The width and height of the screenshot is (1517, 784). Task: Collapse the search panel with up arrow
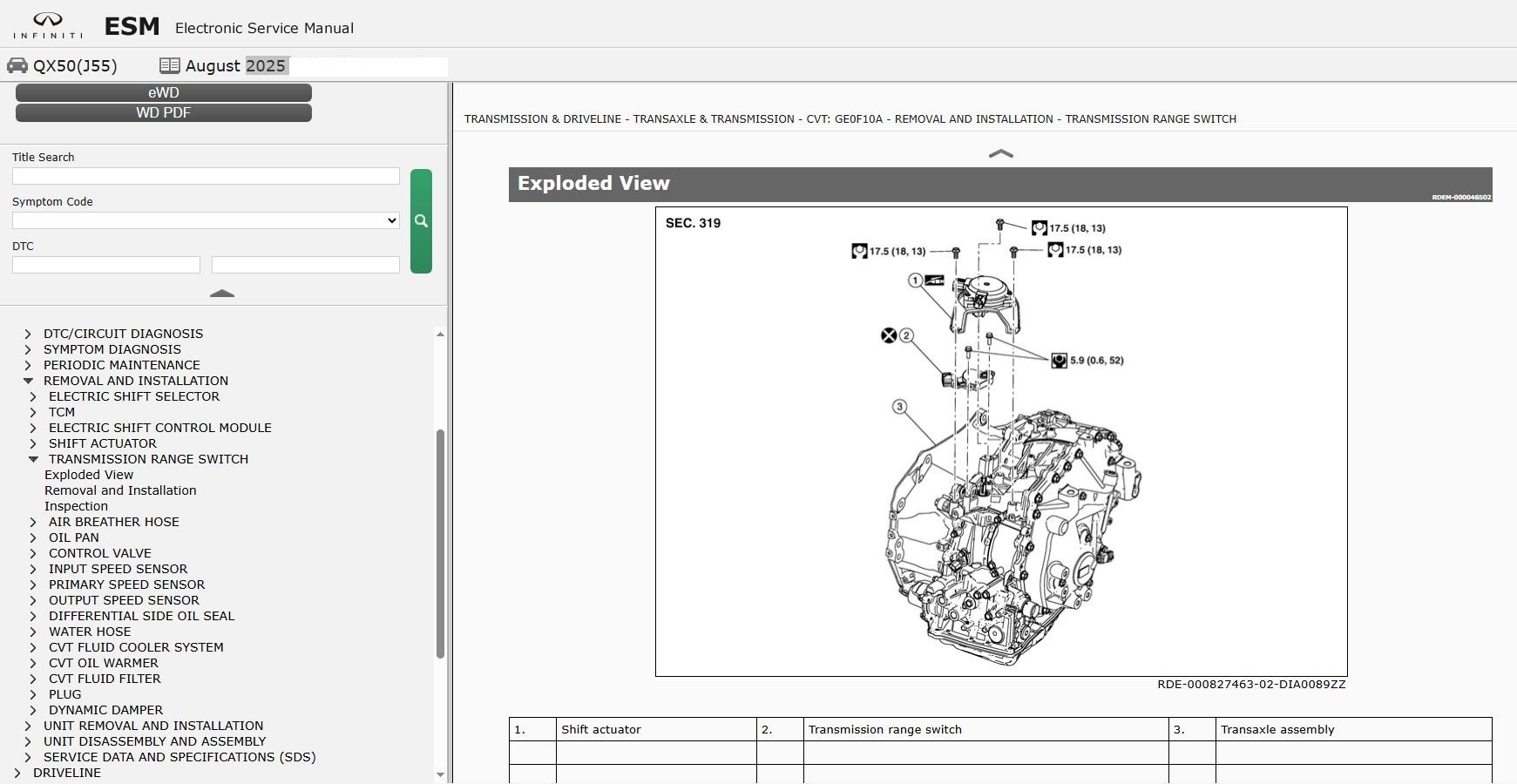222,294
